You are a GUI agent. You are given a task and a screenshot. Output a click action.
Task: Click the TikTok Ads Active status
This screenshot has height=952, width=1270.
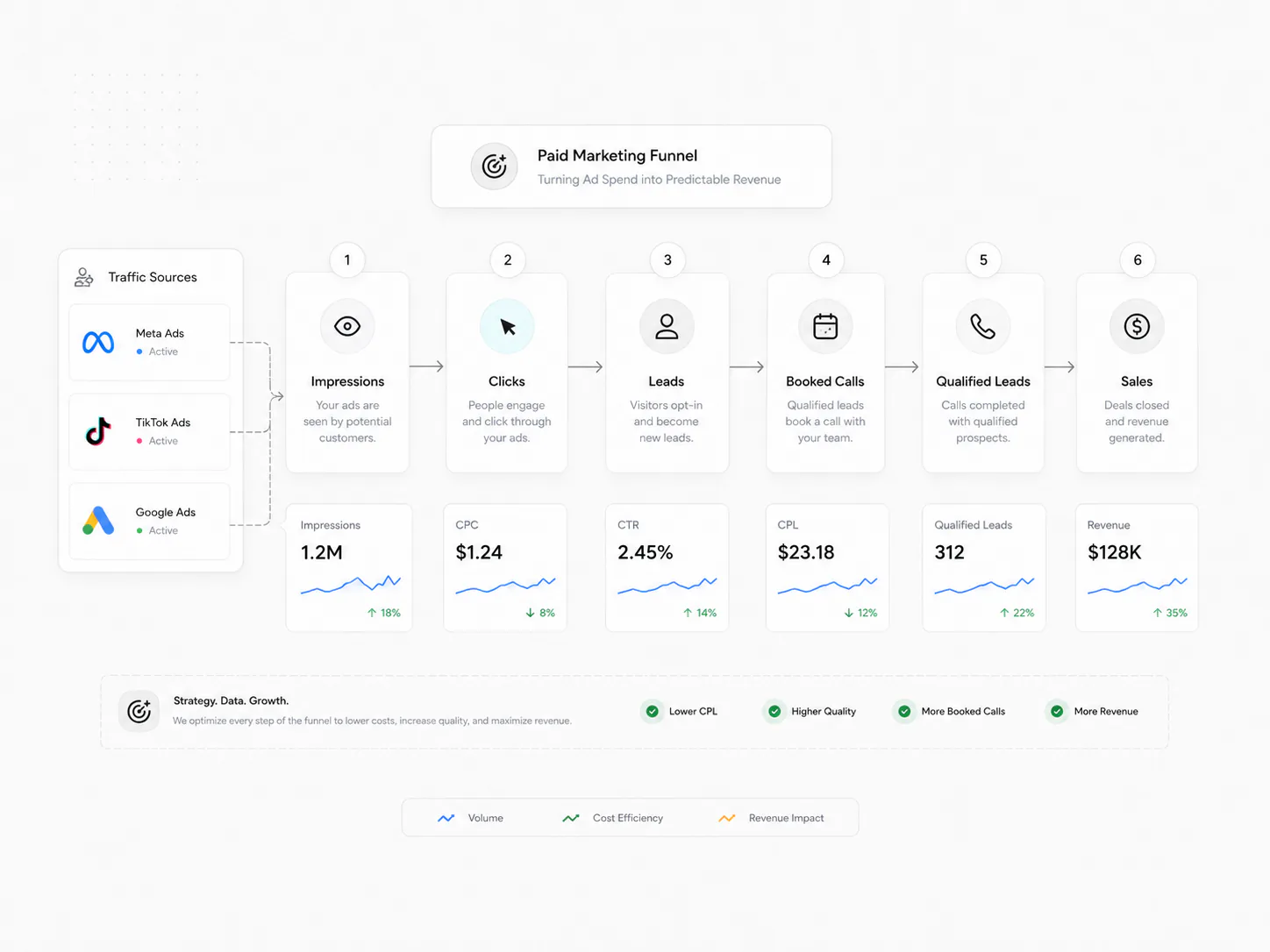tap(157, 441)
